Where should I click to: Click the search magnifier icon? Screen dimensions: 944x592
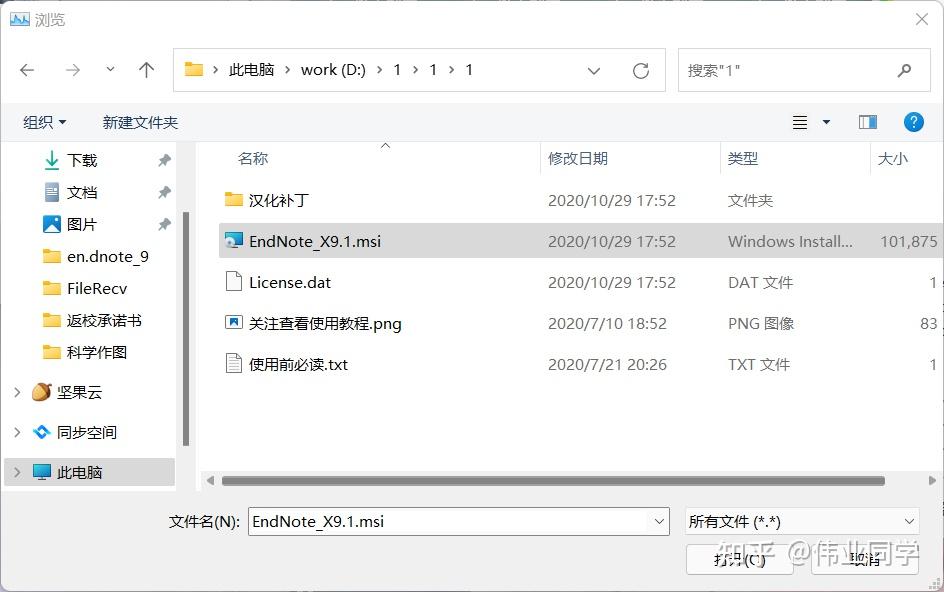tap(903, 70)
